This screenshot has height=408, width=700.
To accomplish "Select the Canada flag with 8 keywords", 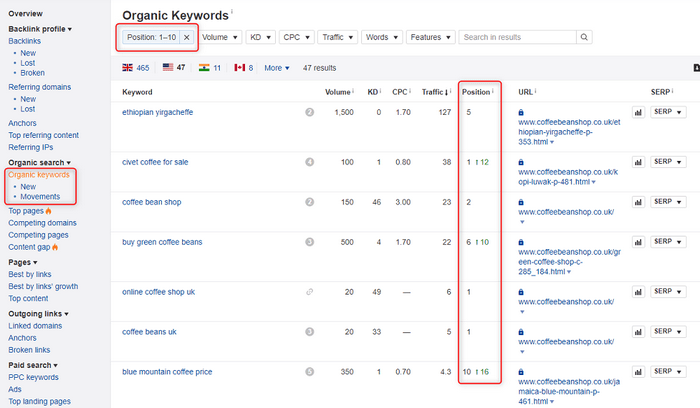I will (244, 68).
